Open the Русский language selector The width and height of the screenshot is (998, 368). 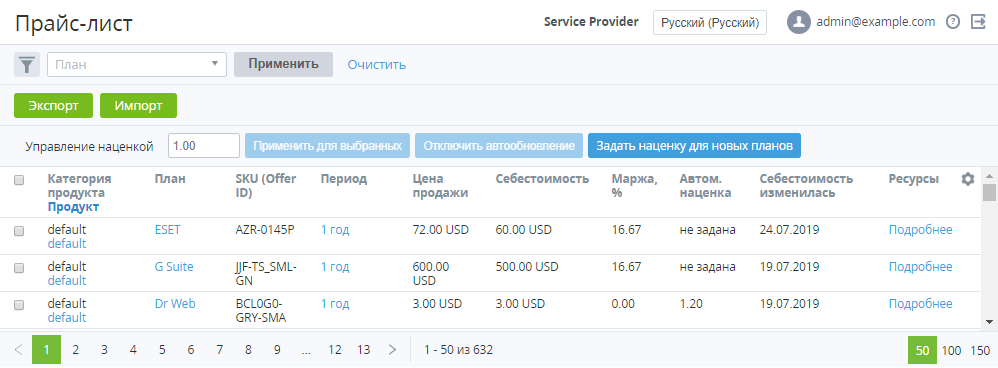[710, 22]
